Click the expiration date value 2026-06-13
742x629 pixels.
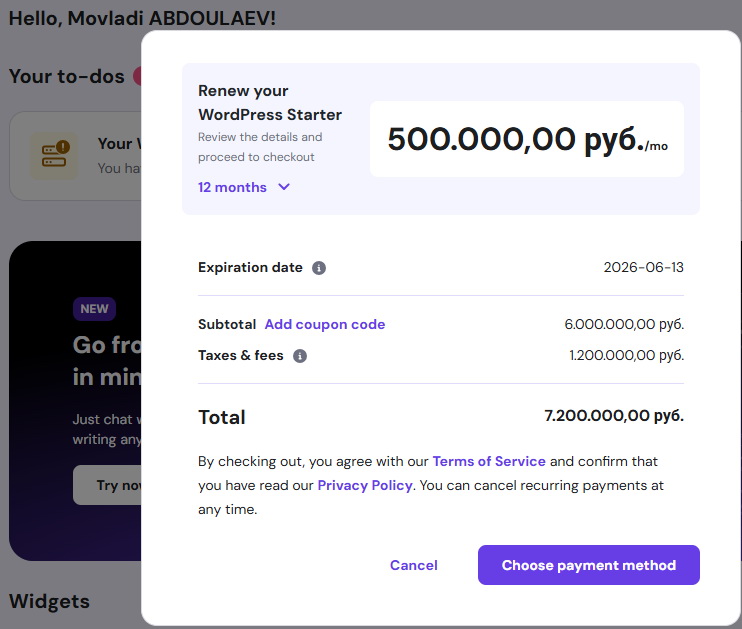643,268
